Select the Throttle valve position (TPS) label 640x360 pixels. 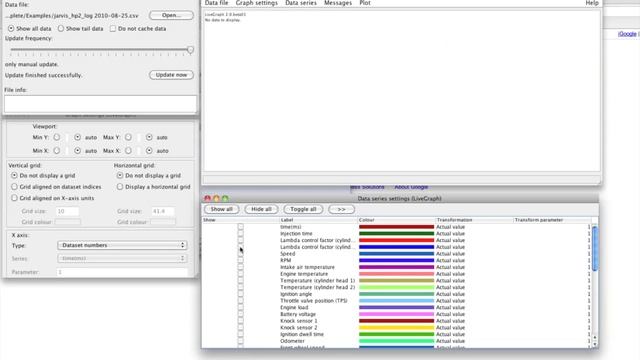point(313,300)
